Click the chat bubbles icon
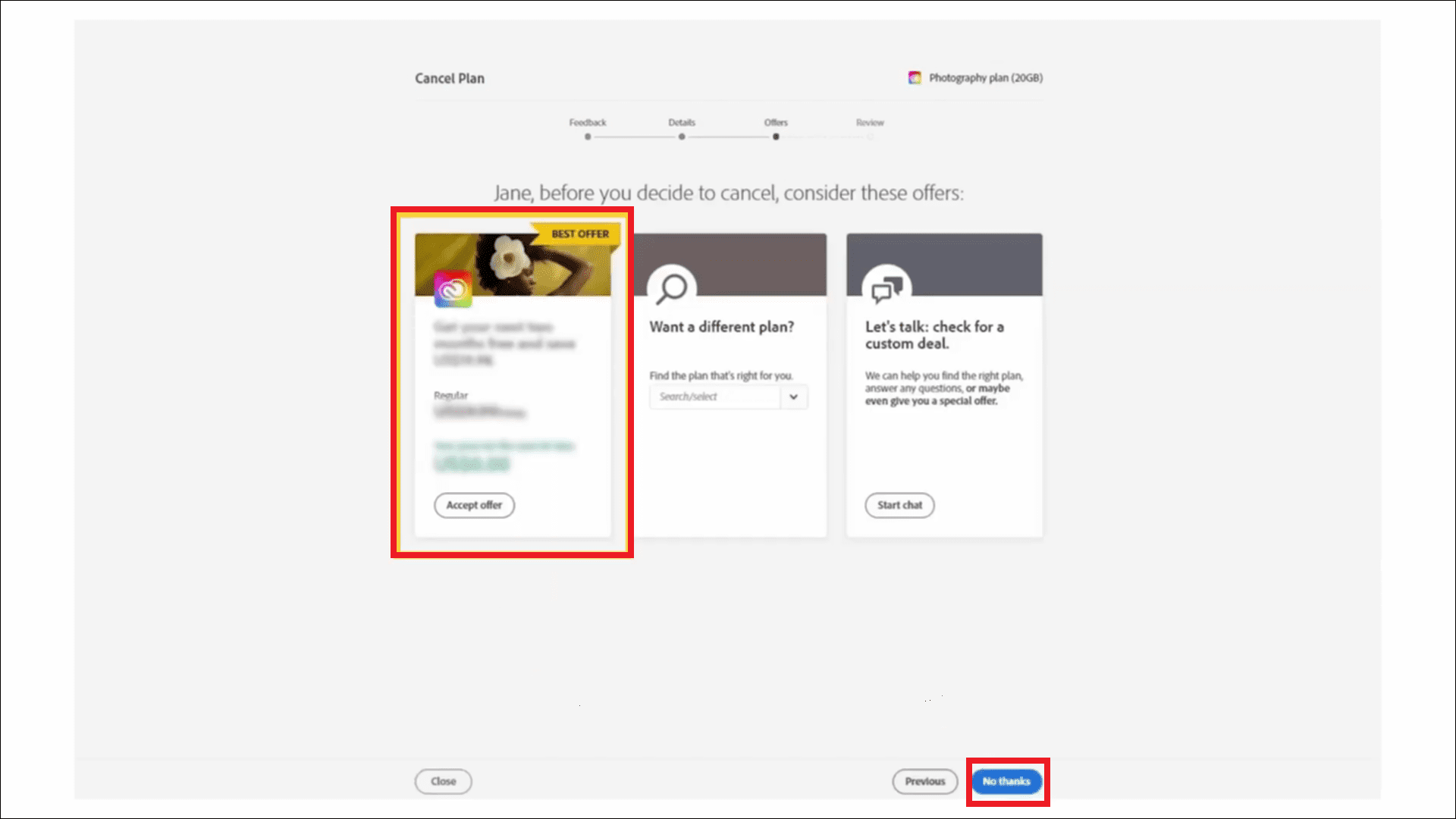This screenshot has width=1456, height=819. pyautogui.click(x=886, y=289)
